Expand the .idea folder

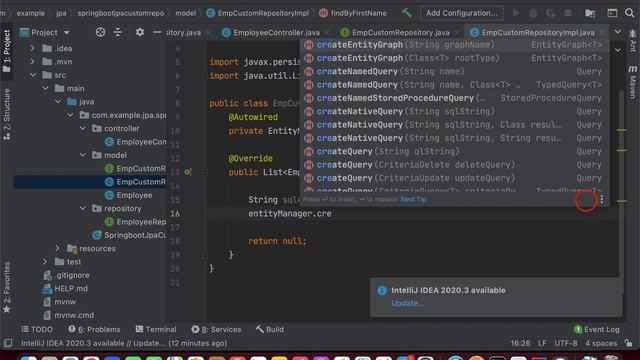(32, 48)
